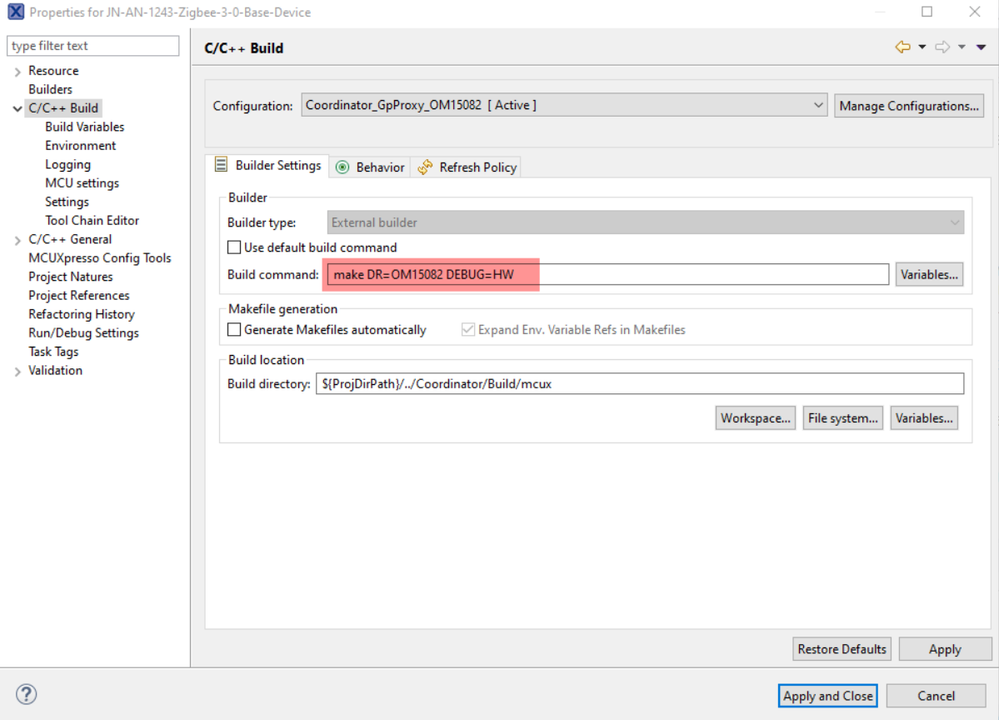This screenshot has width=999, height=720.
Task: Expand the Resource tree node
Action: click(17, 71)
